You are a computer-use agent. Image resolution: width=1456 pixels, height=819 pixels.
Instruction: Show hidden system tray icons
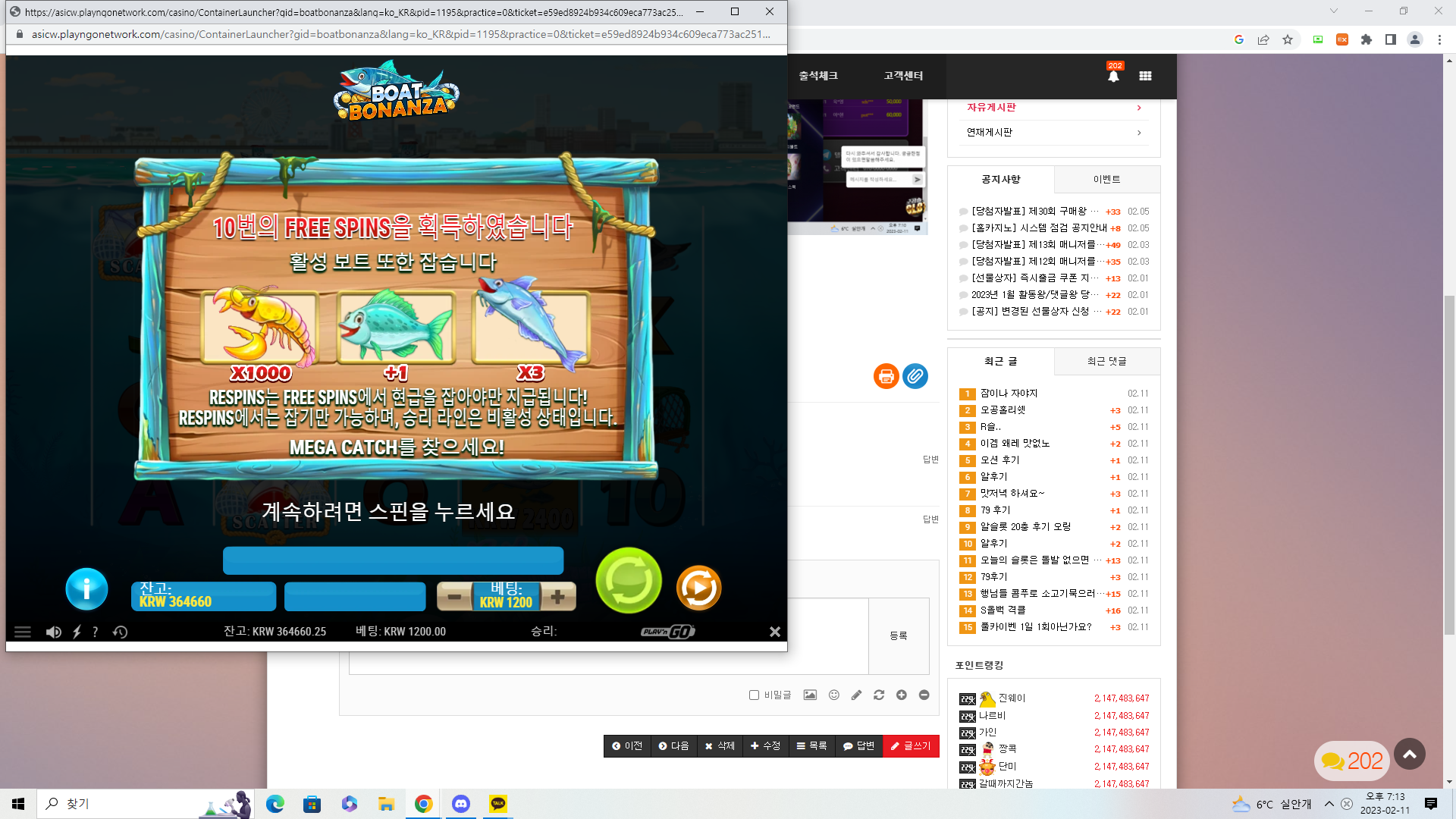click(1329, 804)
